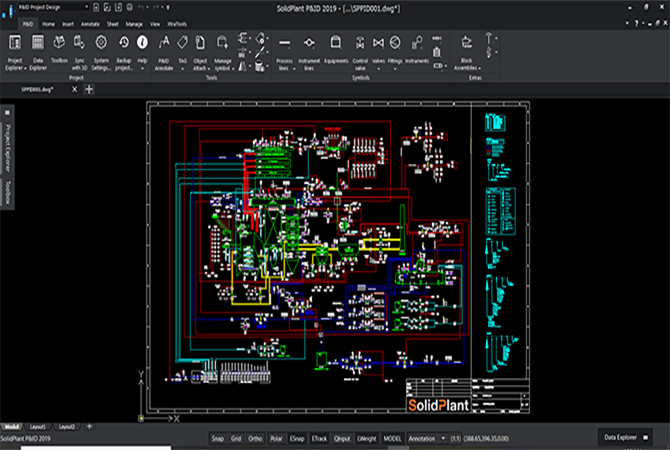Click the coordinate readout in status bar
The height and width of the screenshot is (450, 670).
(486, 438)
